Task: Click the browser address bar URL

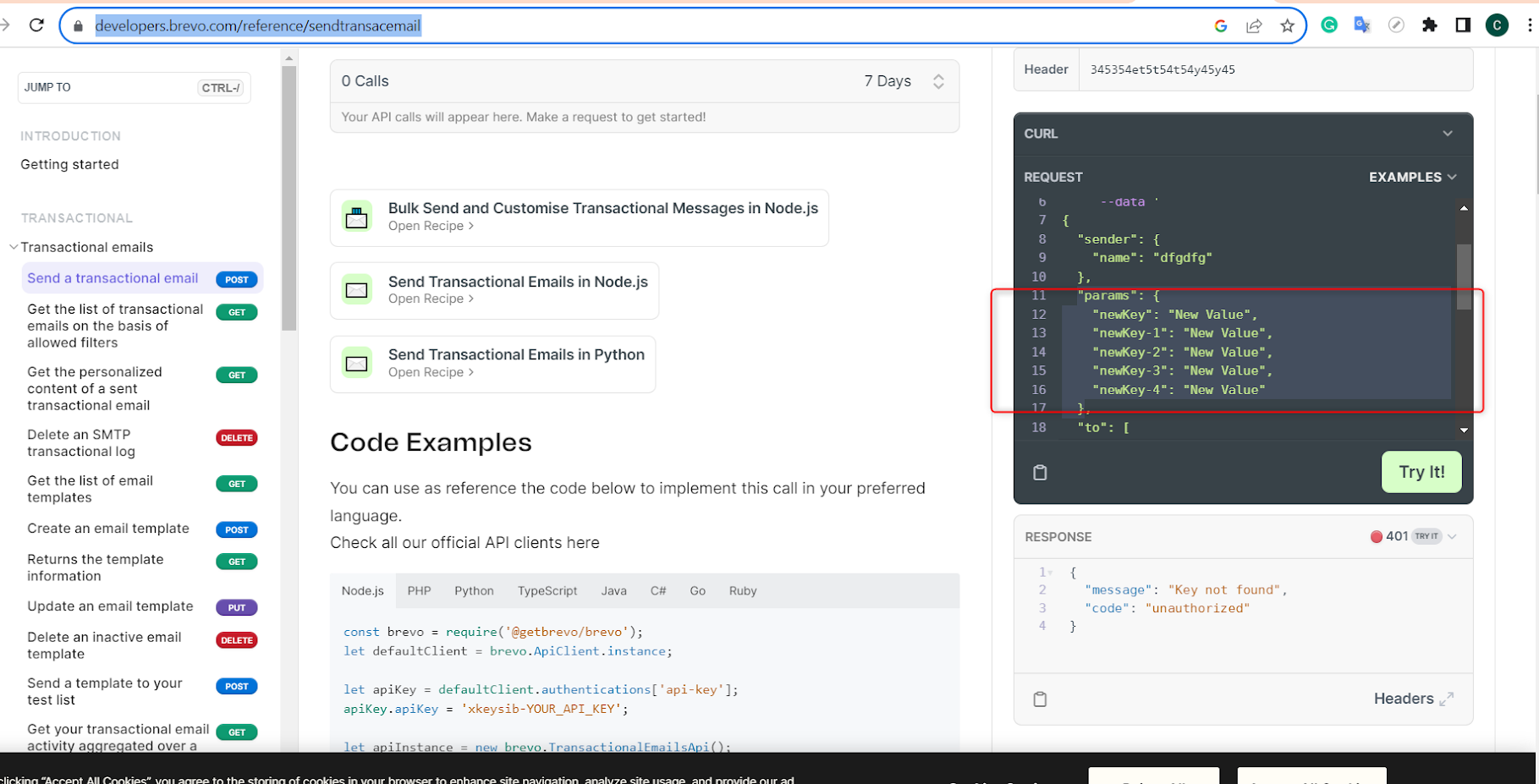Action: pyautogui.click(x=257, y=26)
